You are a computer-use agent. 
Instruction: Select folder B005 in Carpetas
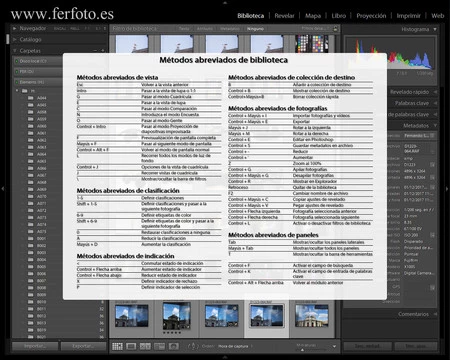coord(42,267)
